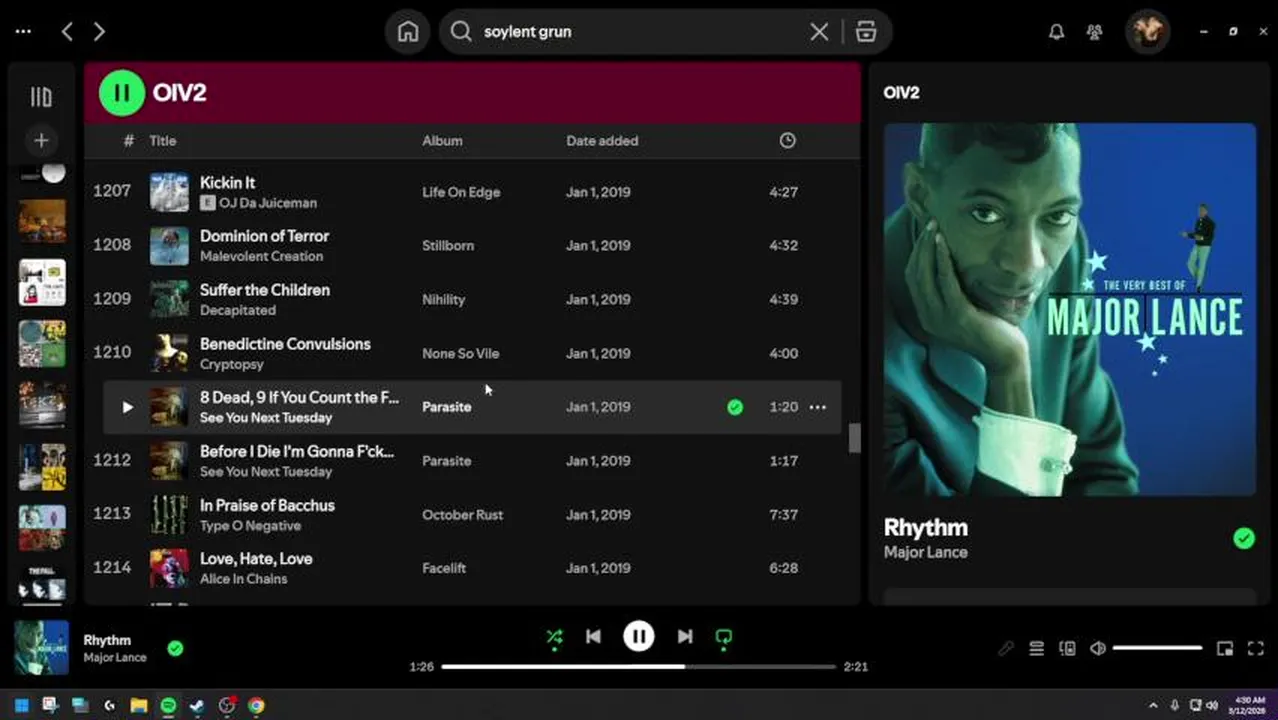Select the Before I Die I'm Gonna track
The height and width of the screenshot is (720, 1278).
tap(297, 451)
